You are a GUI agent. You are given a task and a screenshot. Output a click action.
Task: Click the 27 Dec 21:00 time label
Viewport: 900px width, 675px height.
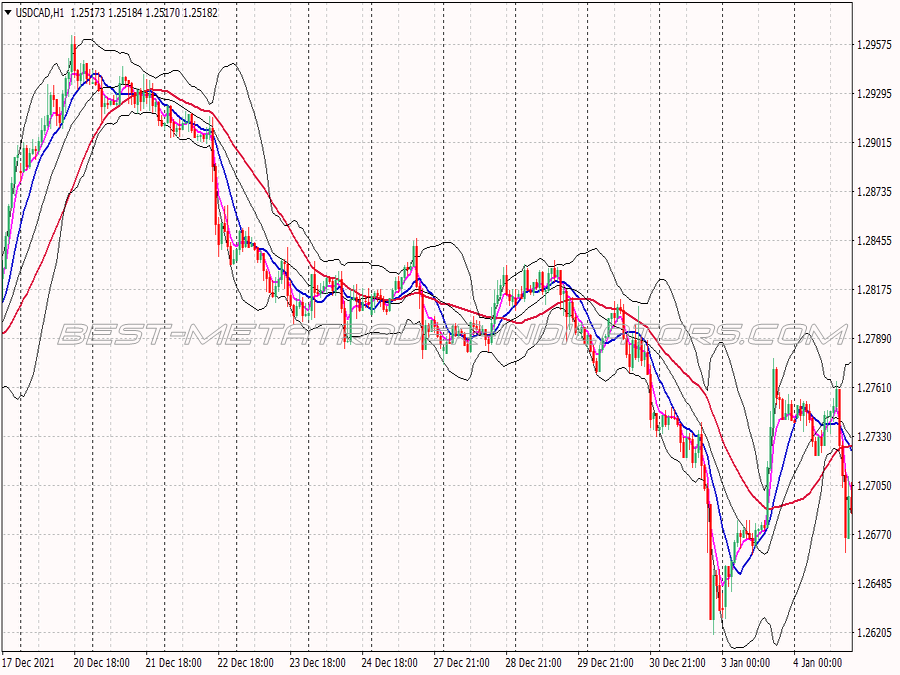tap(461, 663)
